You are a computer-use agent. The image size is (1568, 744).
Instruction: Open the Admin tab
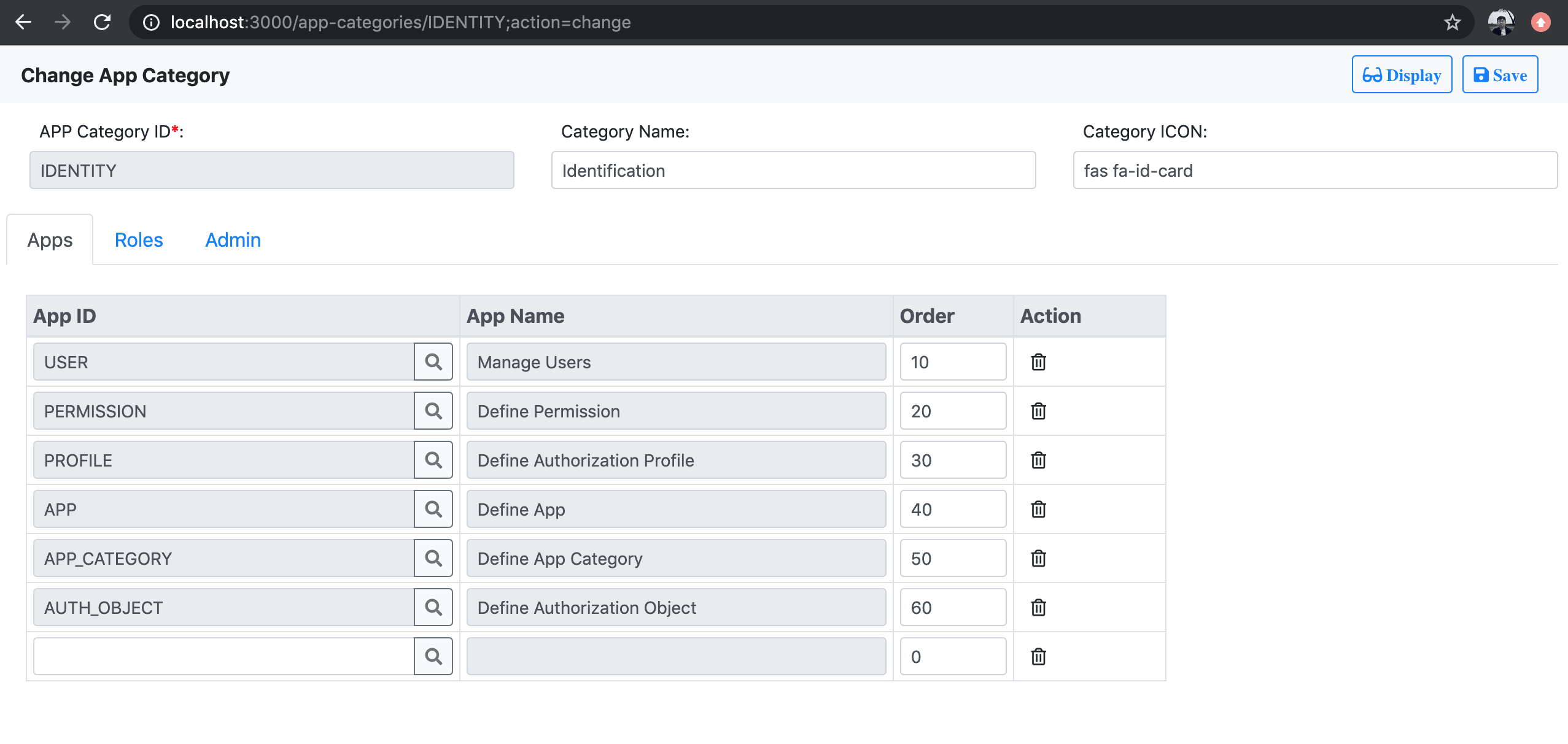(233, 240)
